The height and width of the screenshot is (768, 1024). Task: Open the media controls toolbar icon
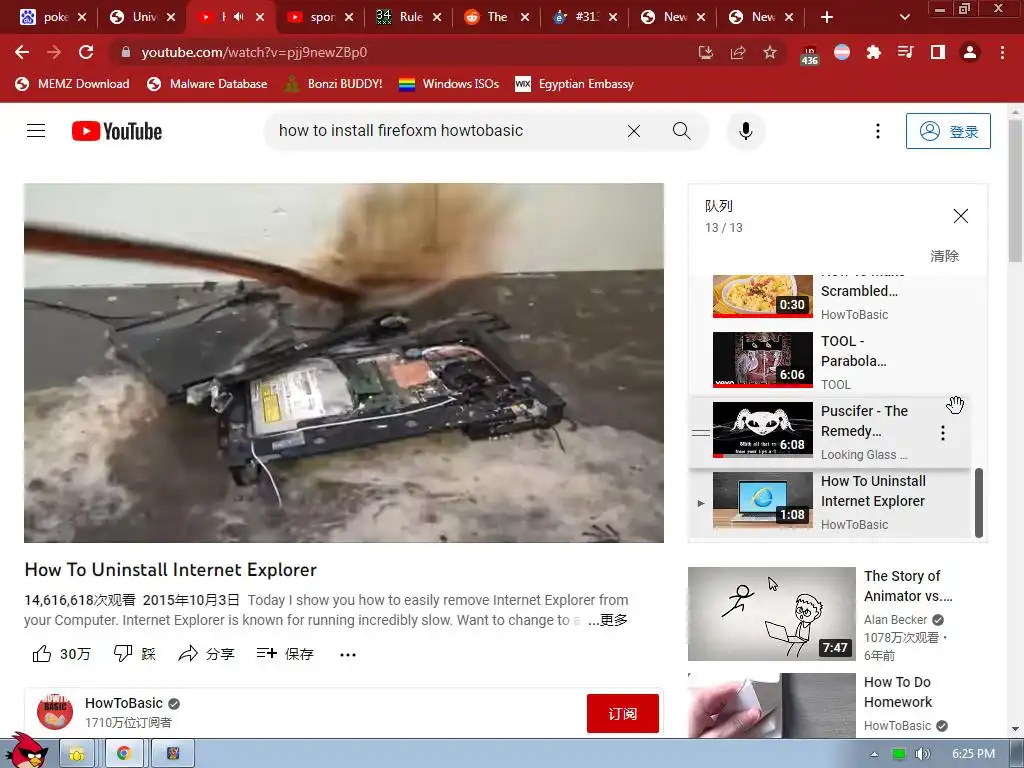click(x=906, y=52)
